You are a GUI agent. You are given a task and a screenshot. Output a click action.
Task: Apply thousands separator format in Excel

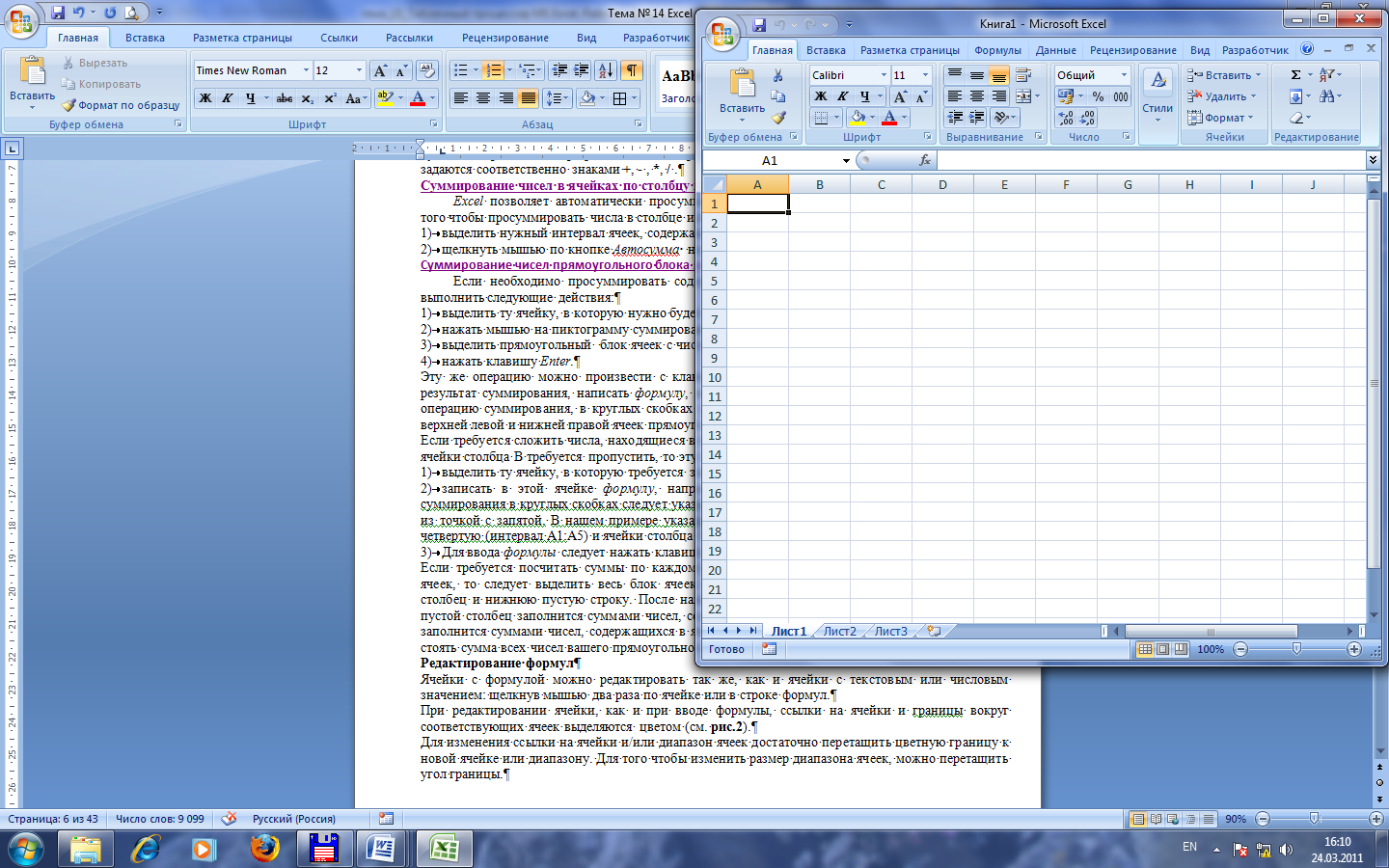pos(1120,96)
